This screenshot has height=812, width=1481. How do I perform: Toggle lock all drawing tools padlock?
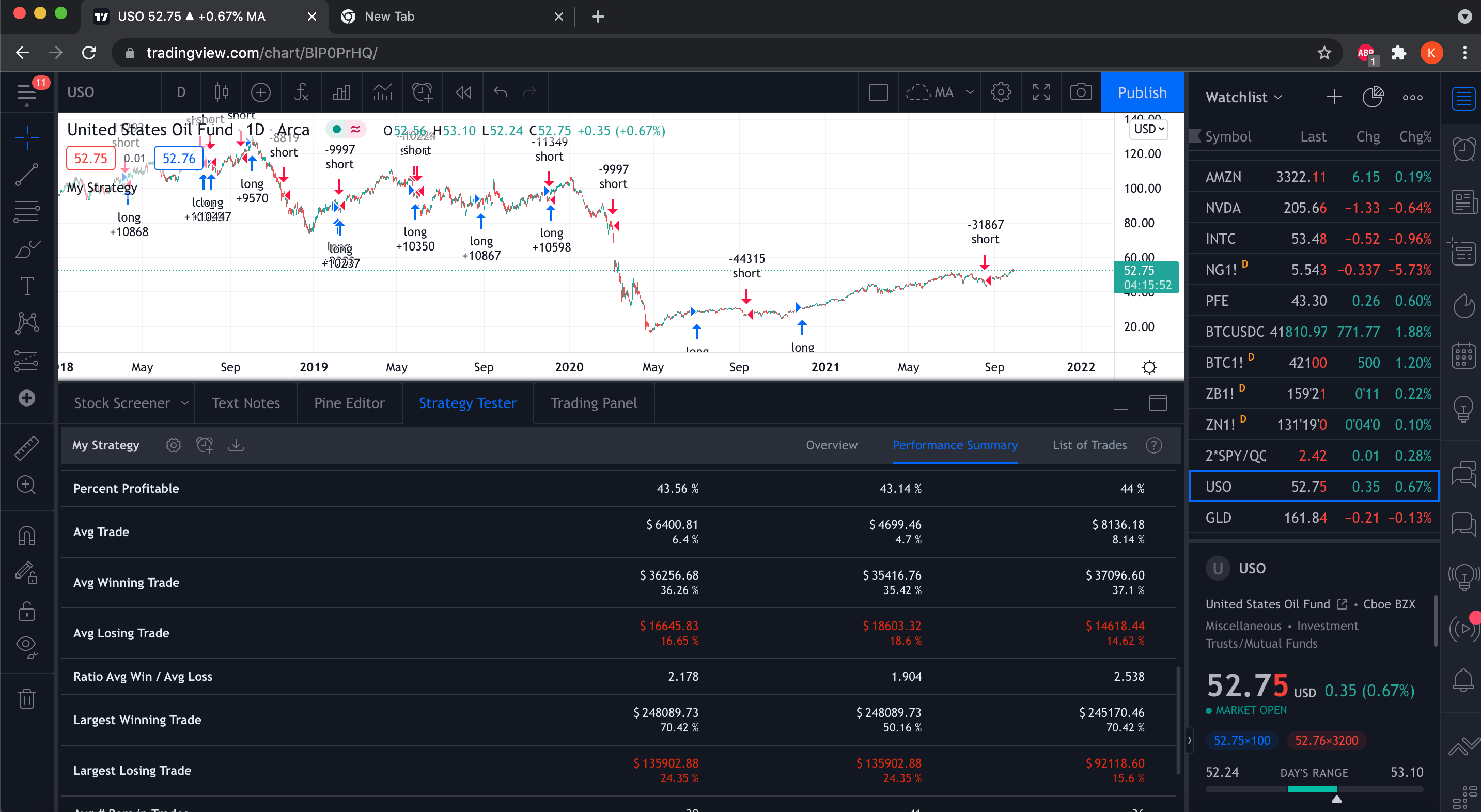point(26,611)
